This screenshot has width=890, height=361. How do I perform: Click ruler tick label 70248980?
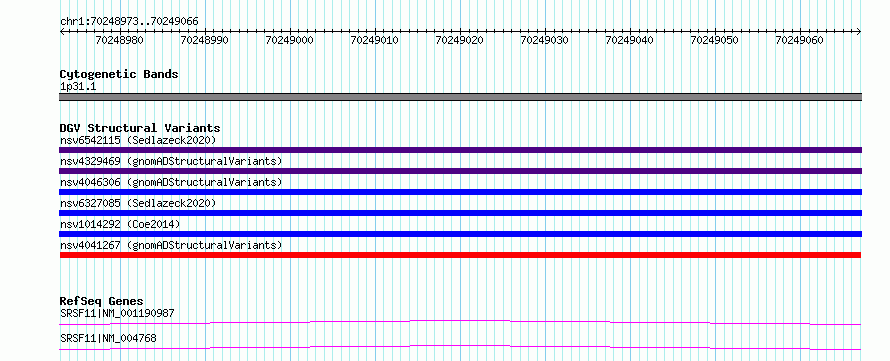pyautogui.click(x=120, y=40)
